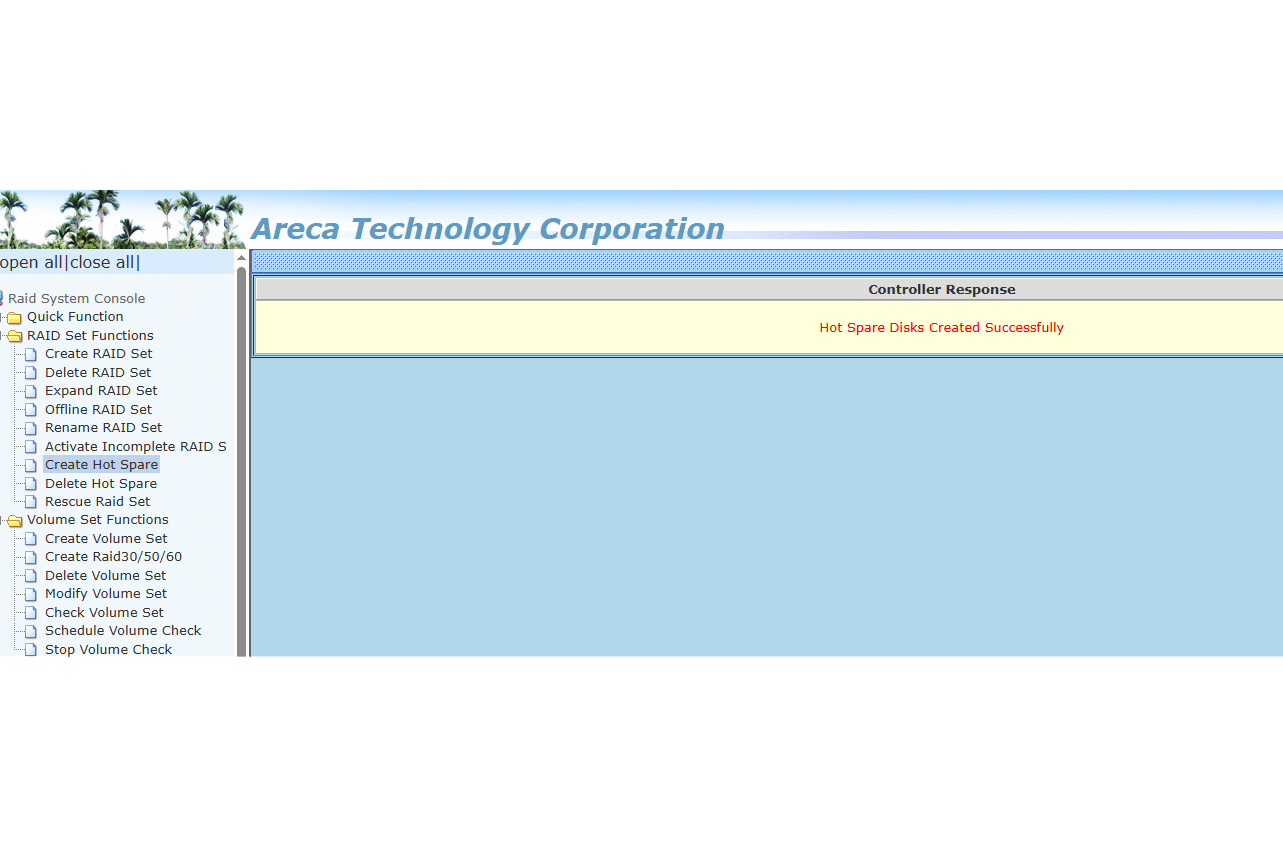1283x848 pixels.
Task: Go to Create Raid30/50/60
Action: pyautogui.click(x=113, y=557)
